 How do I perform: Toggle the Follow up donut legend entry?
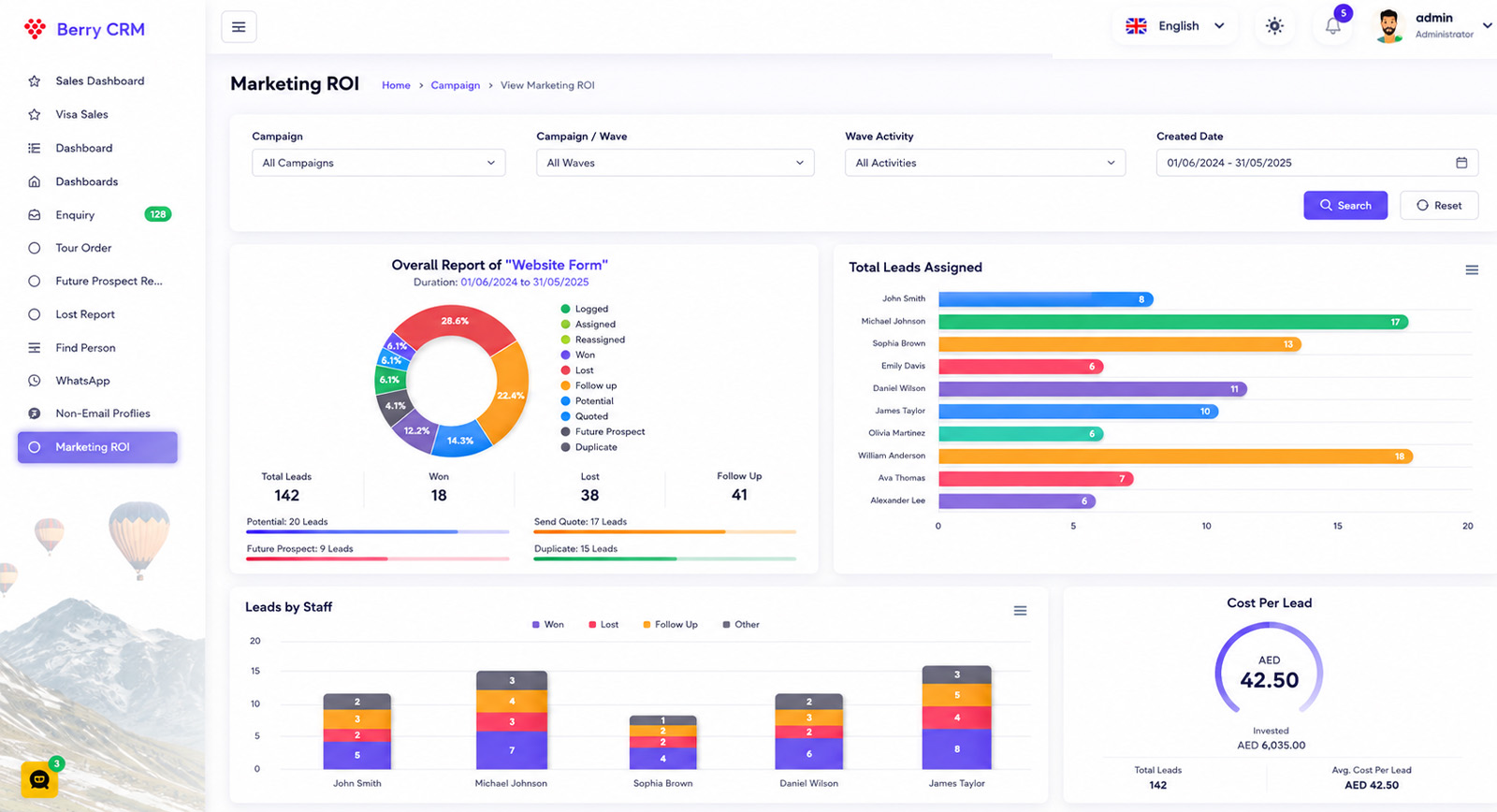pos(589,385)
